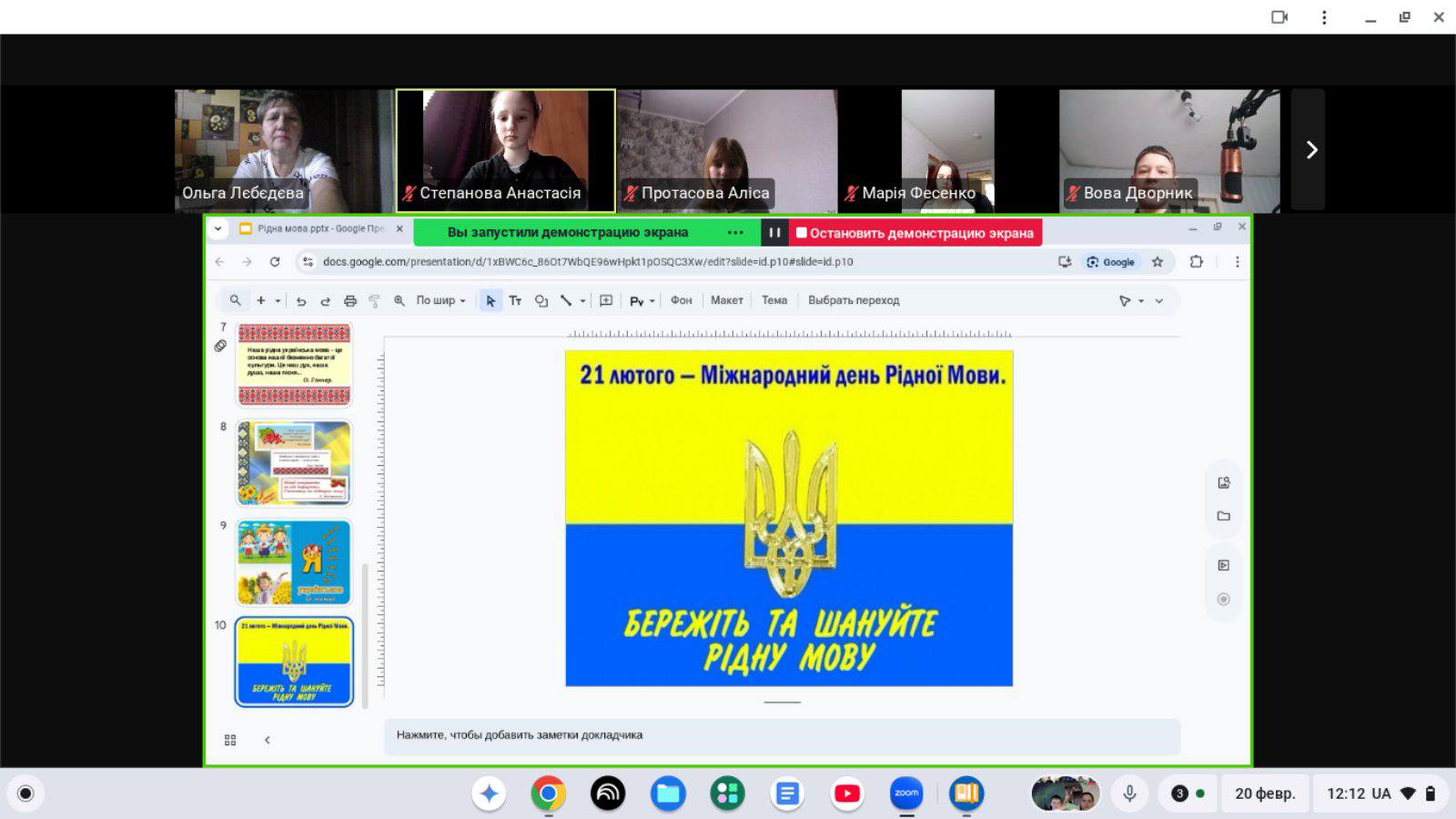Expand the new slide layout arrow
The width and height of the screenshot is (1456, 819).
coord(278,301)
